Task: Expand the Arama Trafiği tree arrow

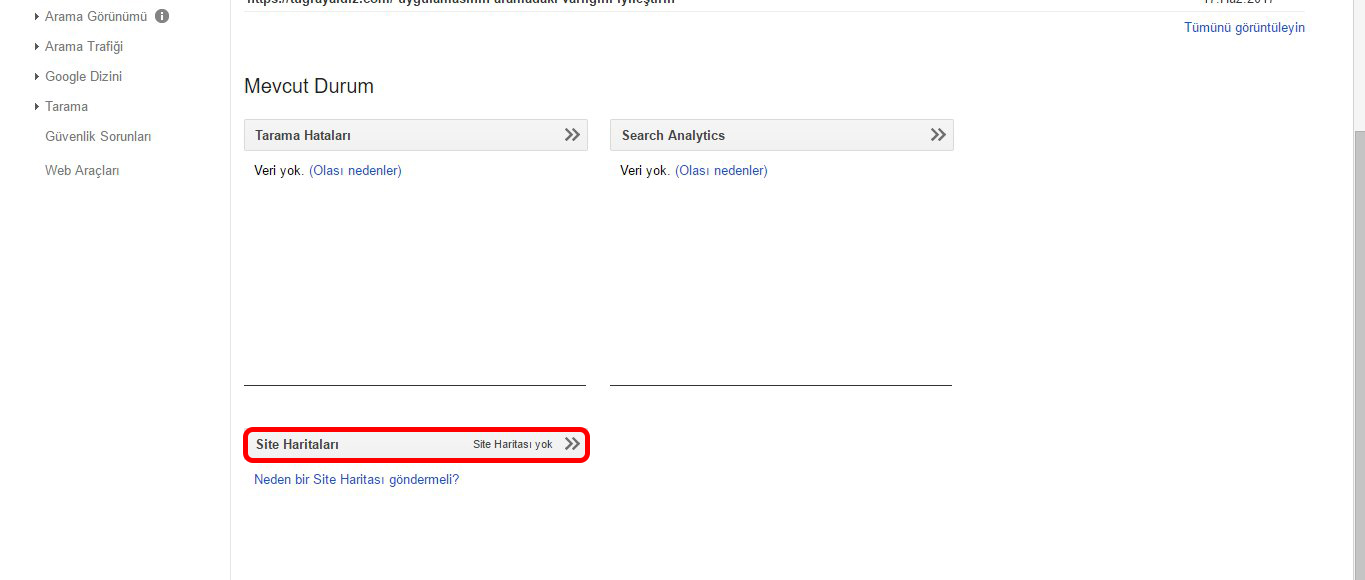Action: click(37, 47)
